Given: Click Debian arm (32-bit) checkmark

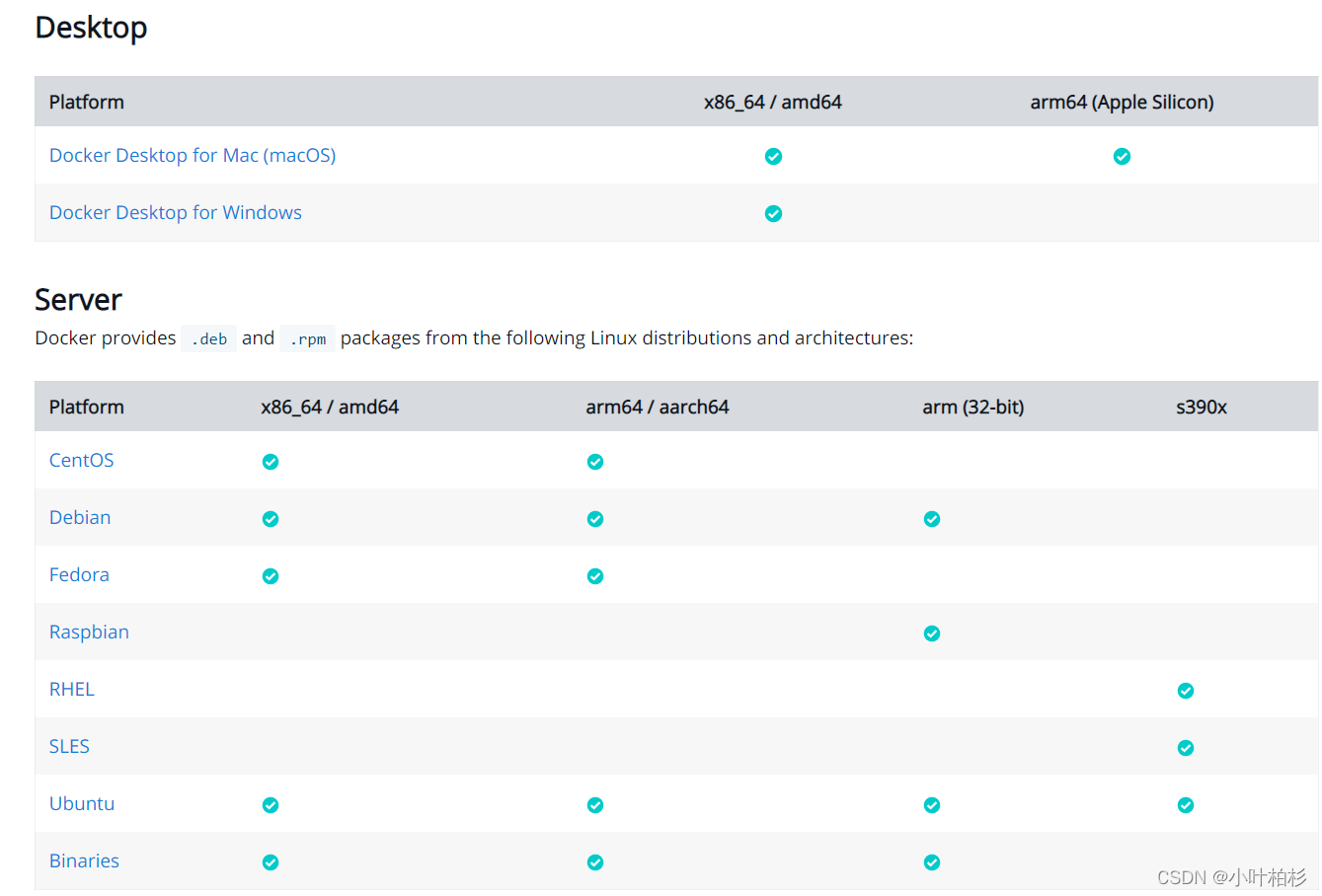Looking at the screenshot, I should tap(932, 519).
